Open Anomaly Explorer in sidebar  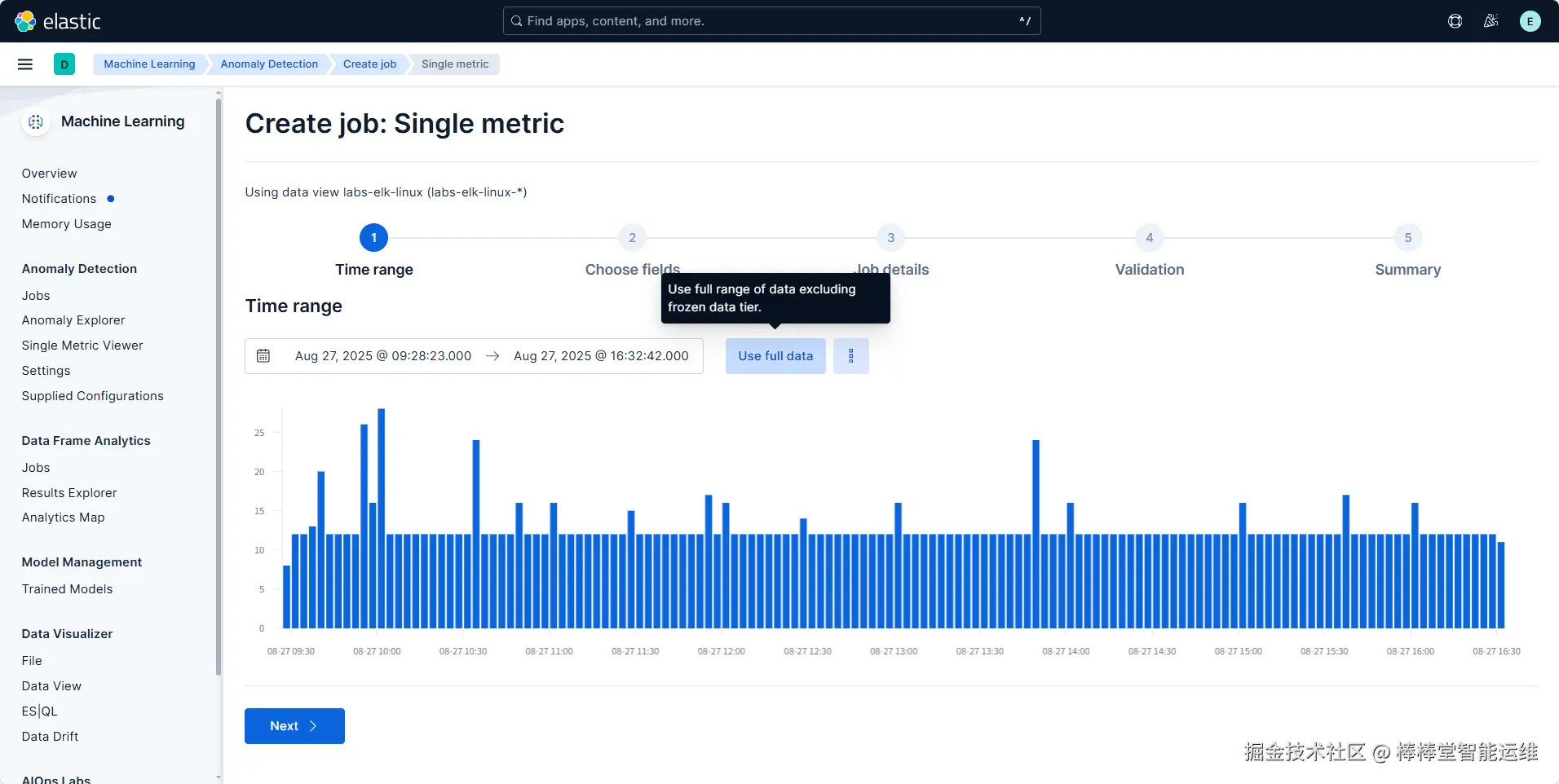pos(73,320)
